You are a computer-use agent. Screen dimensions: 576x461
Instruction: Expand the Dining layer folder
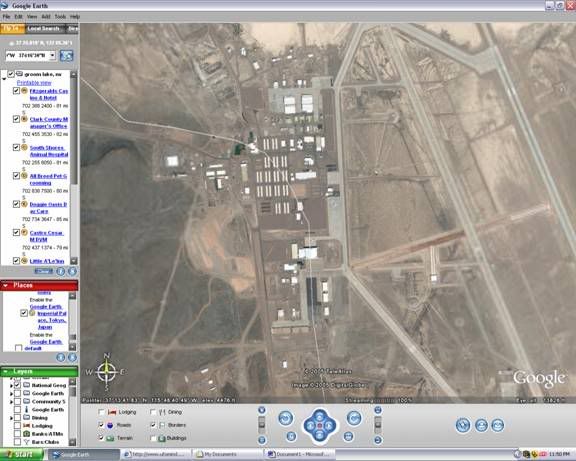tap(11, 418)
